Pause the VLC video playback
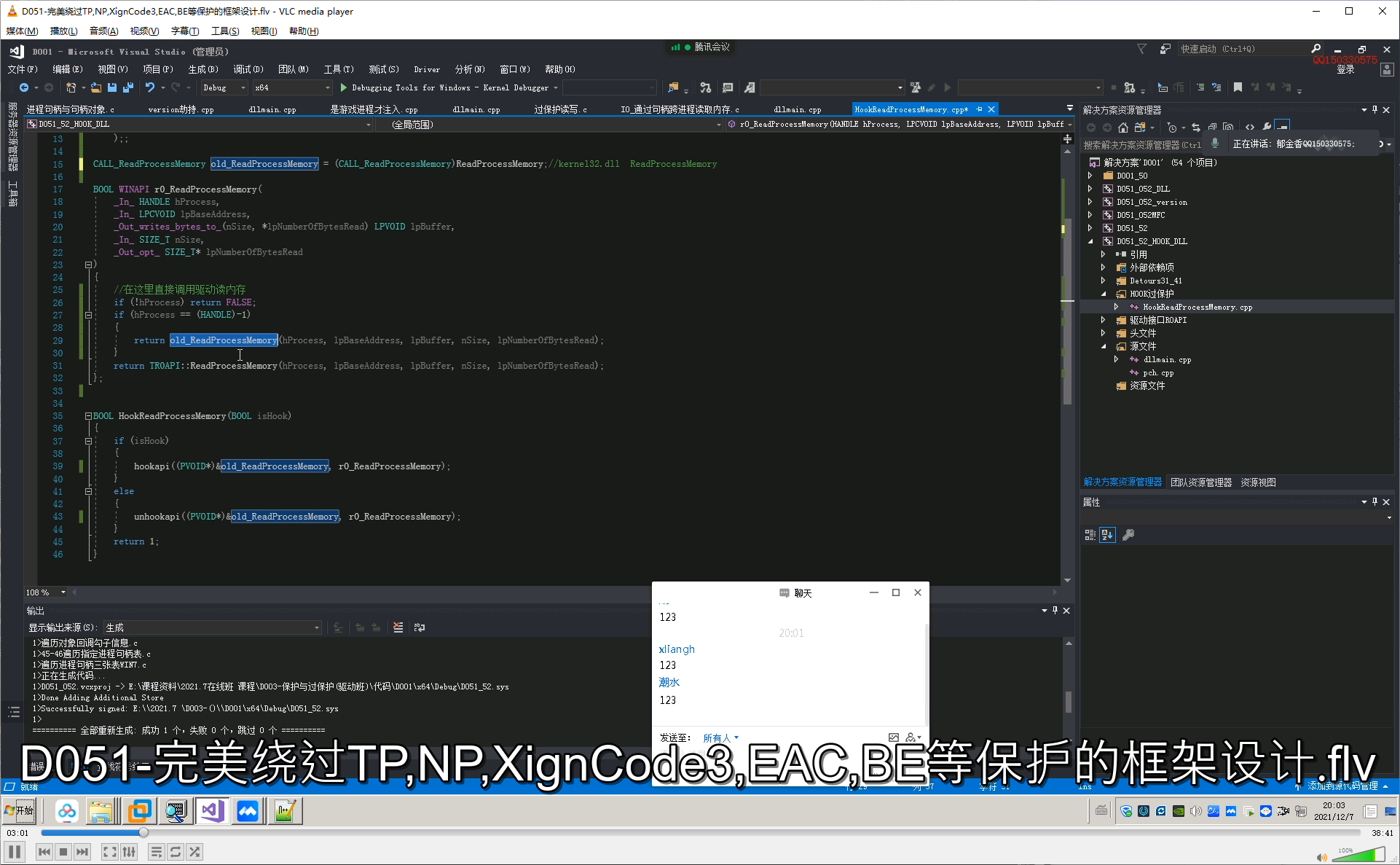 tap(14, 851)
